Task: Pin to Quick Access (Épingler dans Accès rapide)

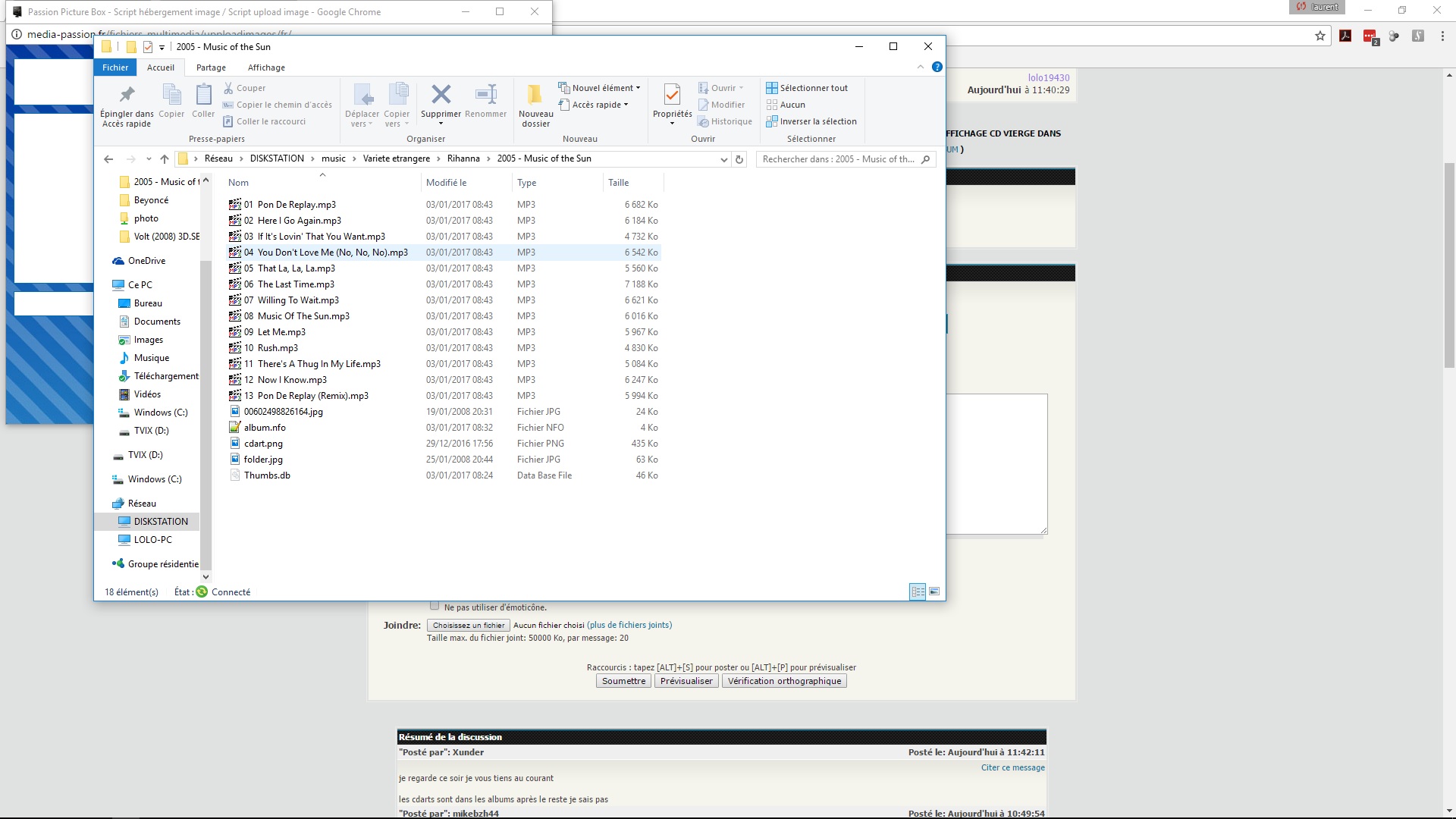Action: [127, 105]
